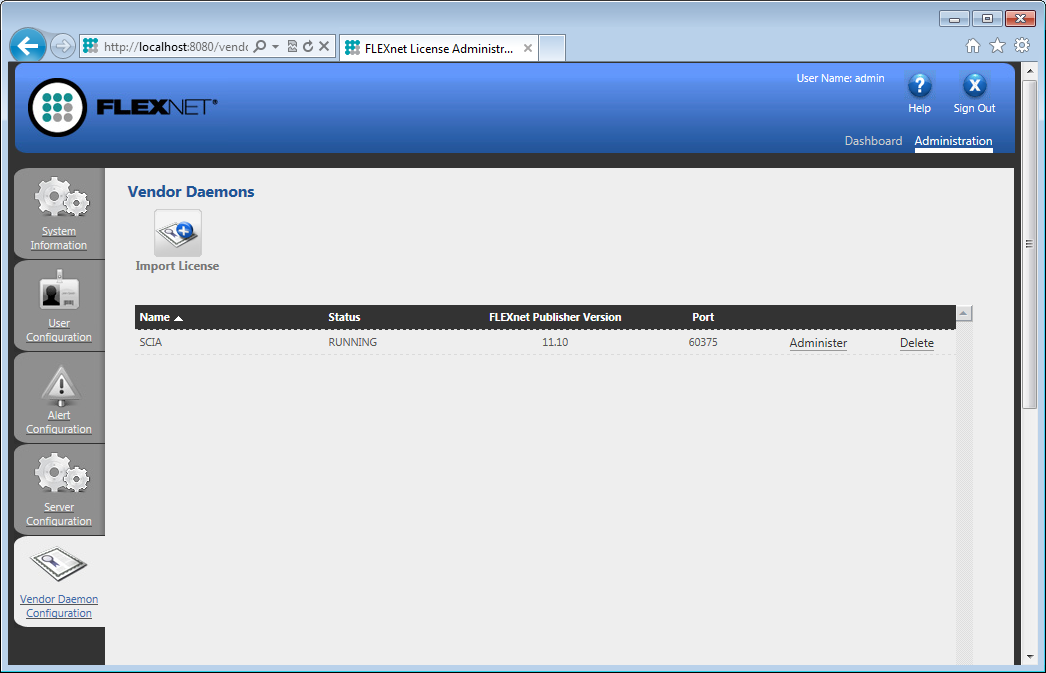Screen dimensions: 1046x673
Task: Close the browser window
Action: pos(1020,19)
